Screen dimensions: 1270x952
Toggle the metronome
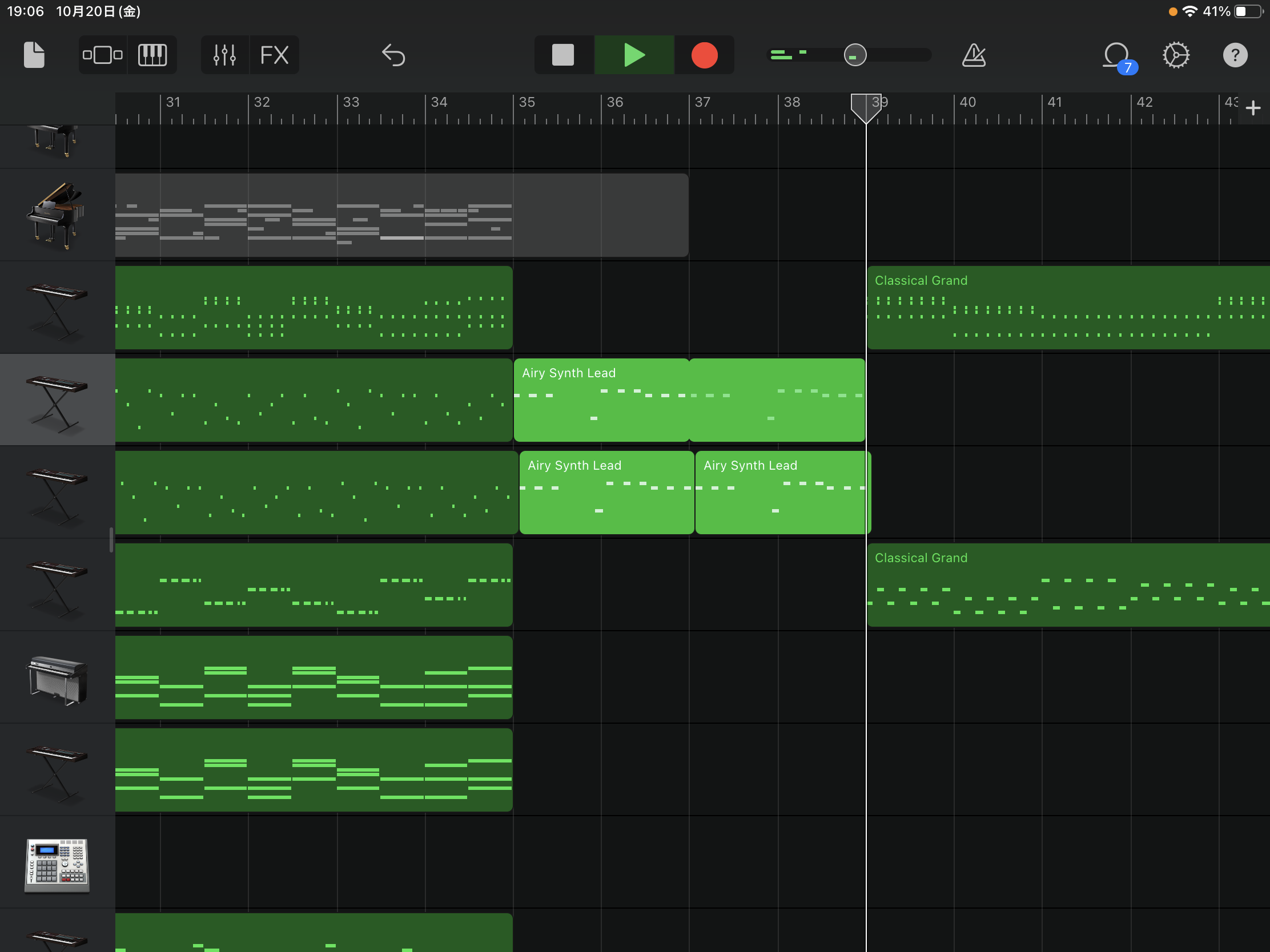[x=974, y=55]
